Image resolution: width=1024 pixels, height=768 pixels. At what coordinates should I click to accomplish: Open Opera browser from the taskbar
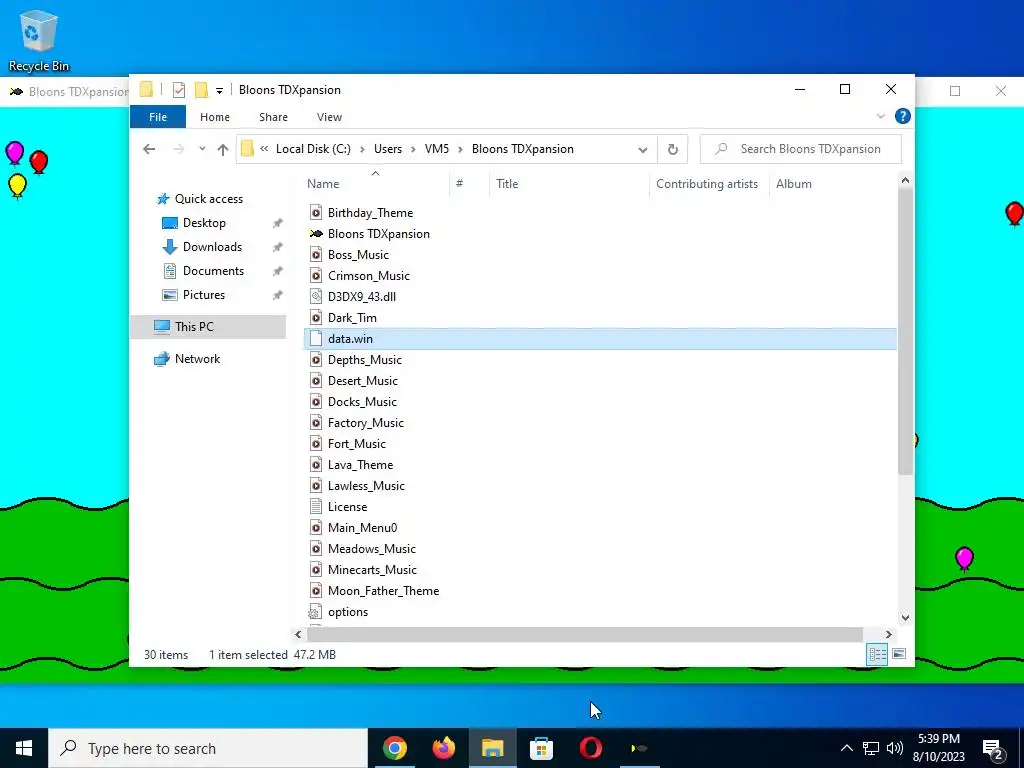tap(590, 748)
